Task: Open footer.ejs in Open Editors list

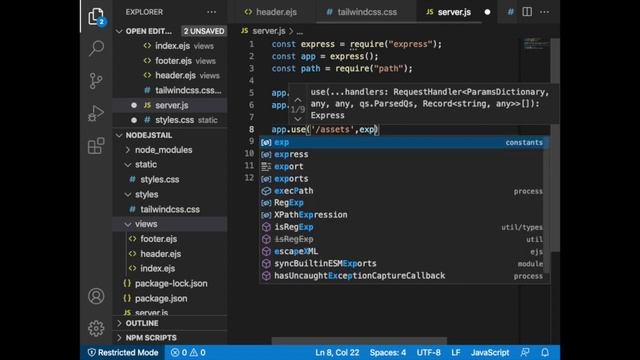Action: coord(173,61)
